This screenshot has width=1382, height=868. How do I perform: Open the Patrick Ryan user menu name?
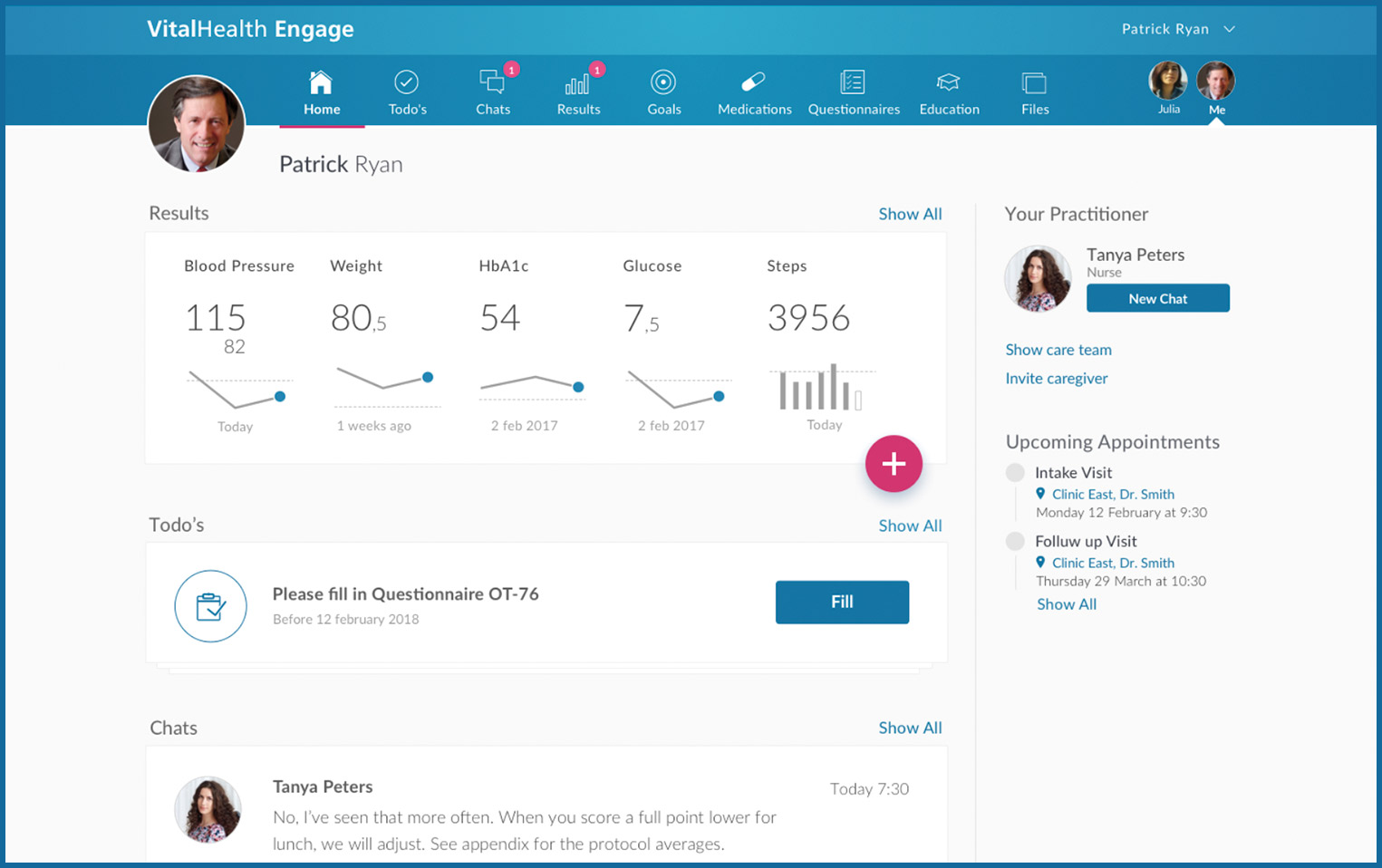(x=1165, y=29)
